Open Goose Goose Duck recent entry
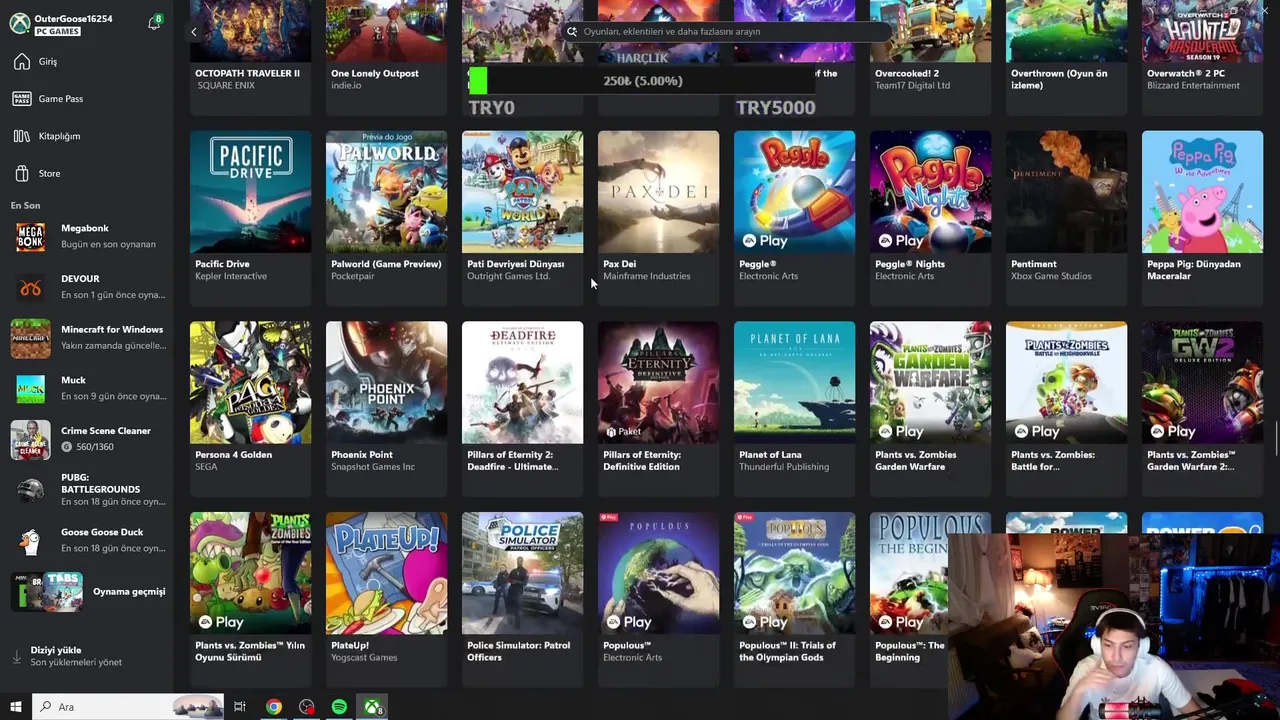The height and width of the screenshot is (720, 1280). [87, 541]
